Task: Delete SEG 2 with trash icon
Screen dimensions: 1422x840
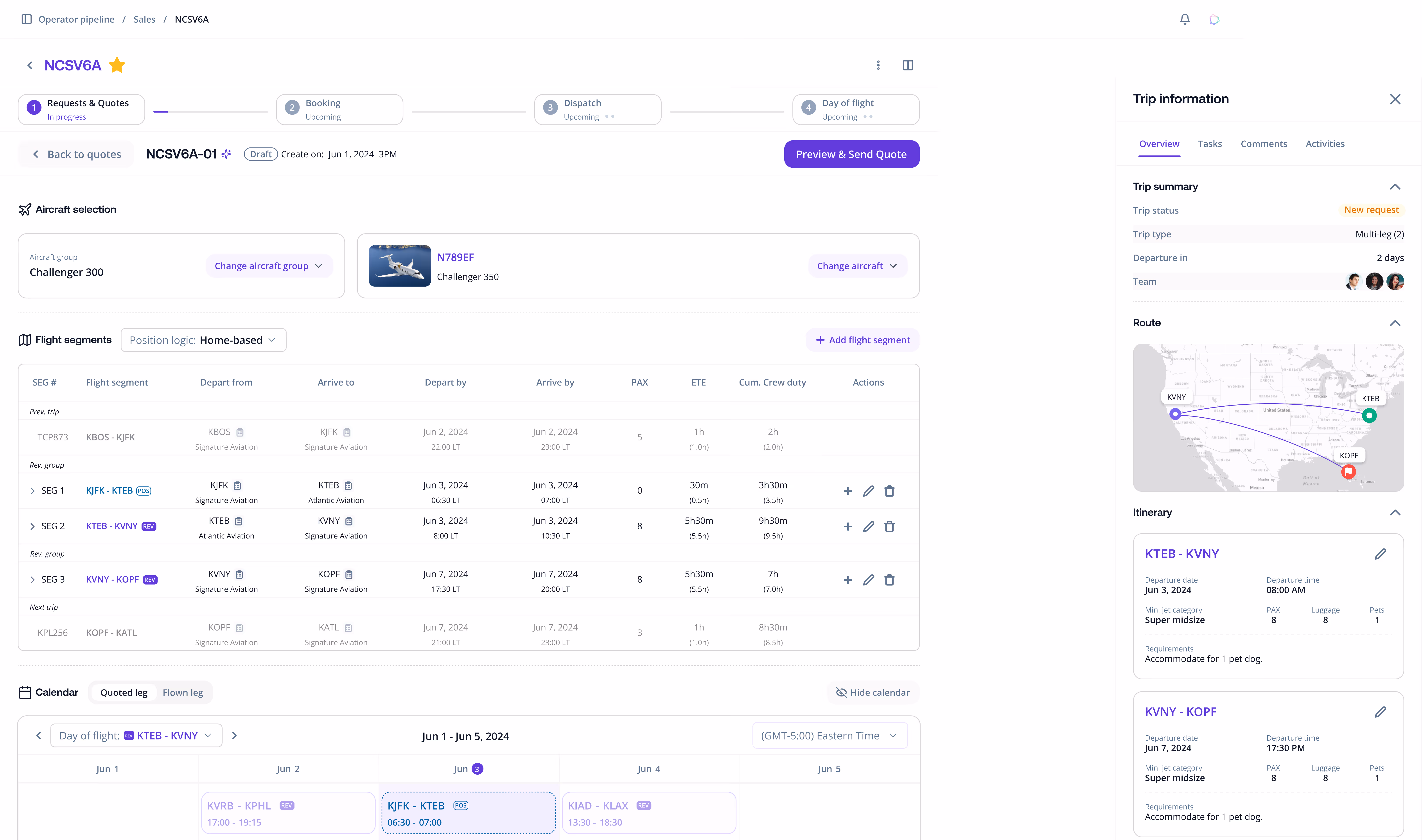Action: pos(889,526)
